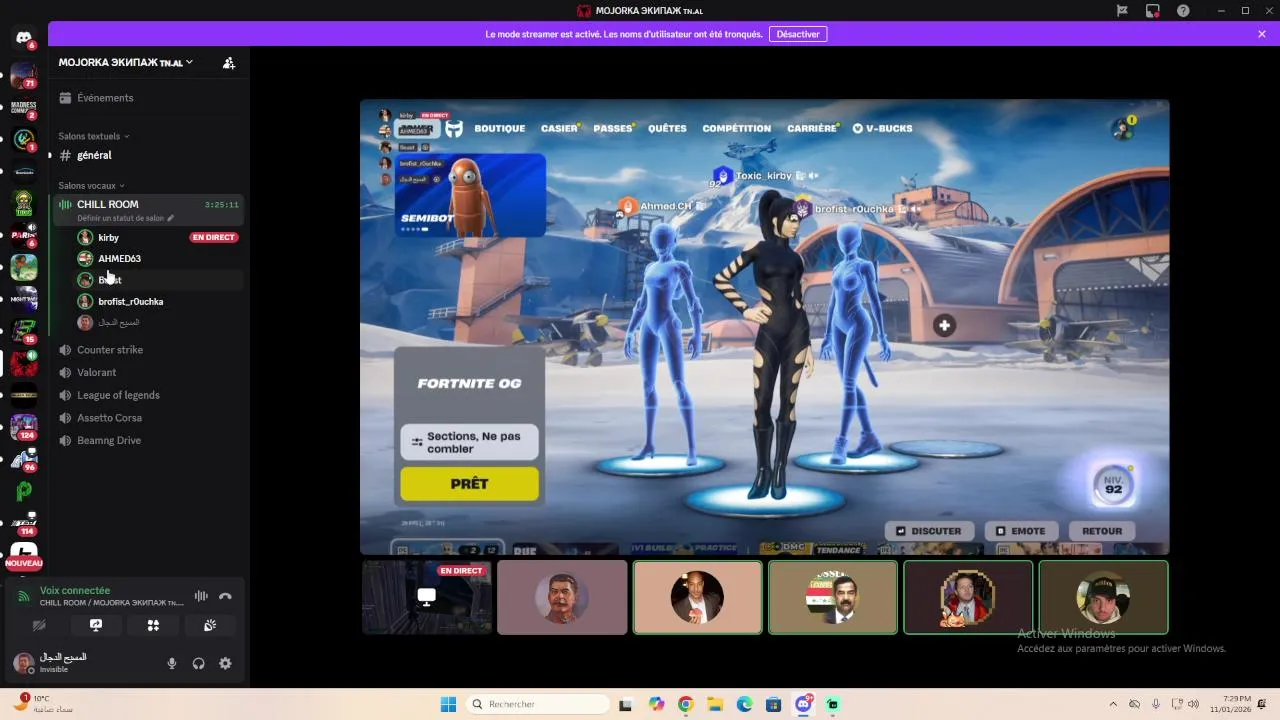1280x720 pixels.
Task: Open the soundboard icon in voice panel
Action: 210,625
